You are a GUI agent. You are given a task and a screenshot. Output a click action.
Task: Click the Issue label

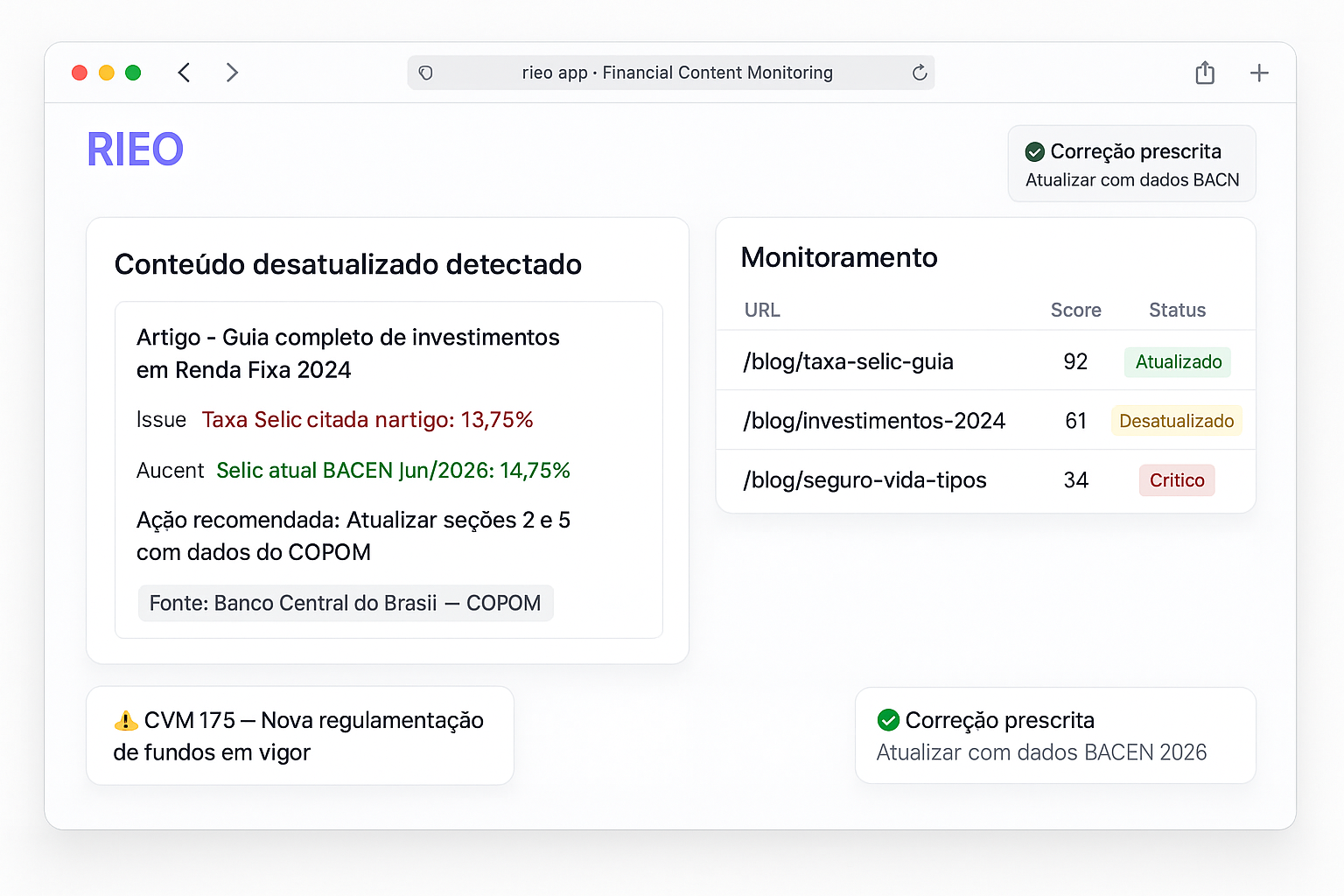click(x=161, y=420)
